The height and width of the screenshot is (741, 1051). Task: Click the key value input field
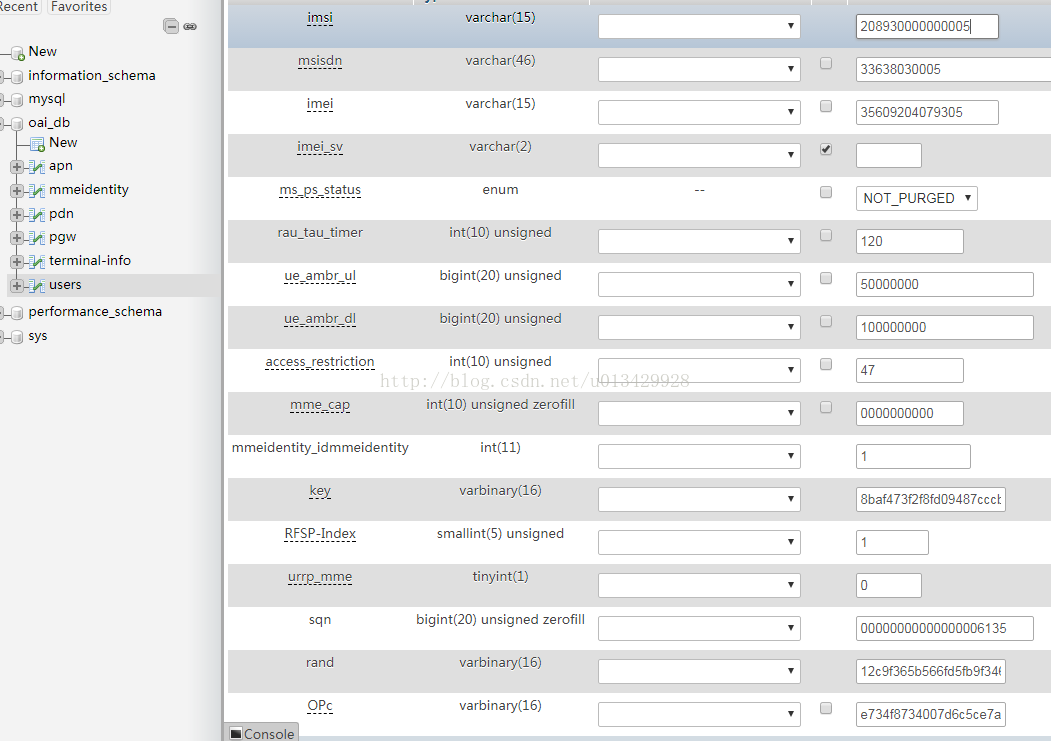(930, 499)
